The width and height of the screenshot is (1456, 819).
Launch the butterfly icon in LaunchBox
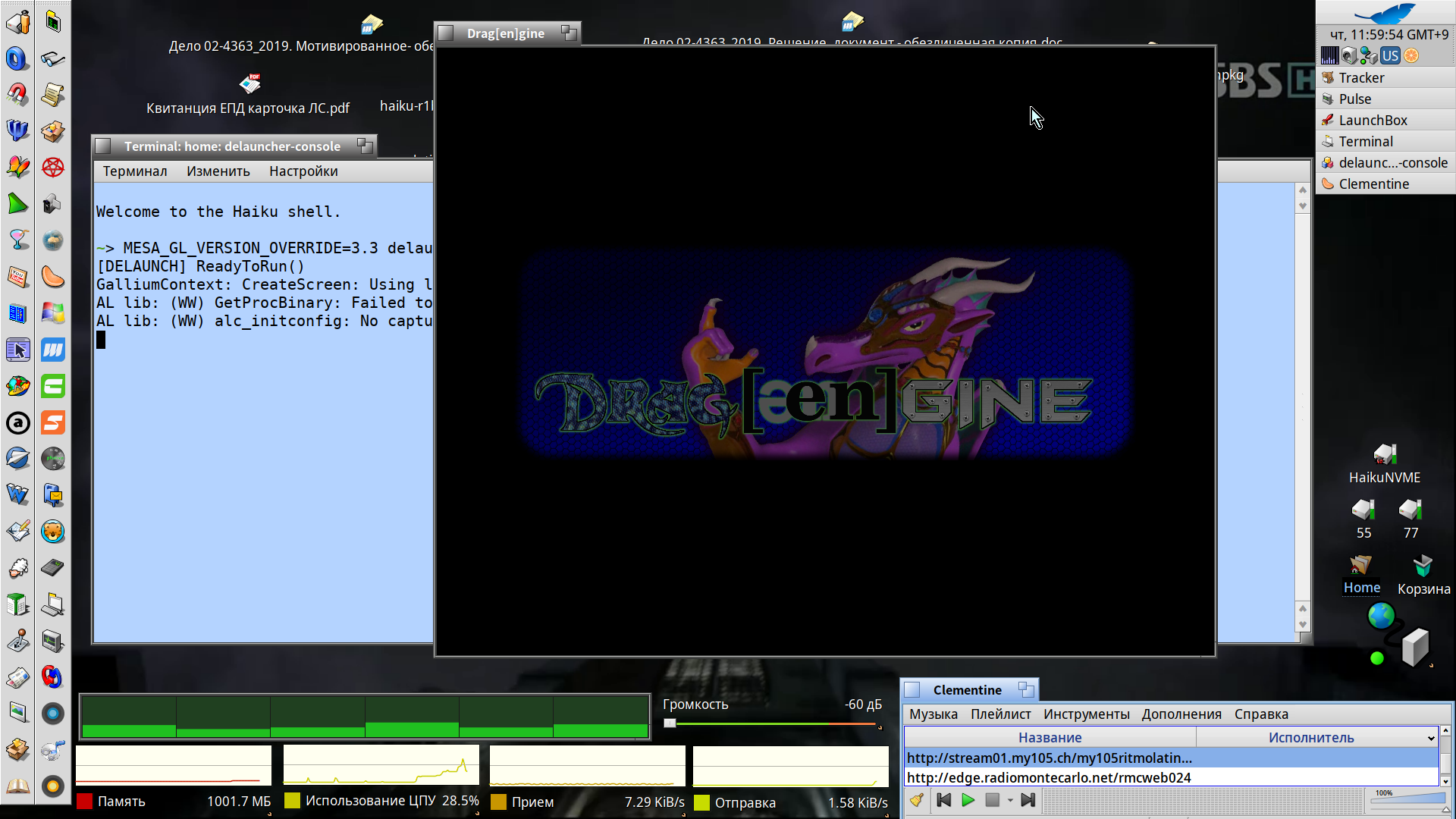(17, 168)
